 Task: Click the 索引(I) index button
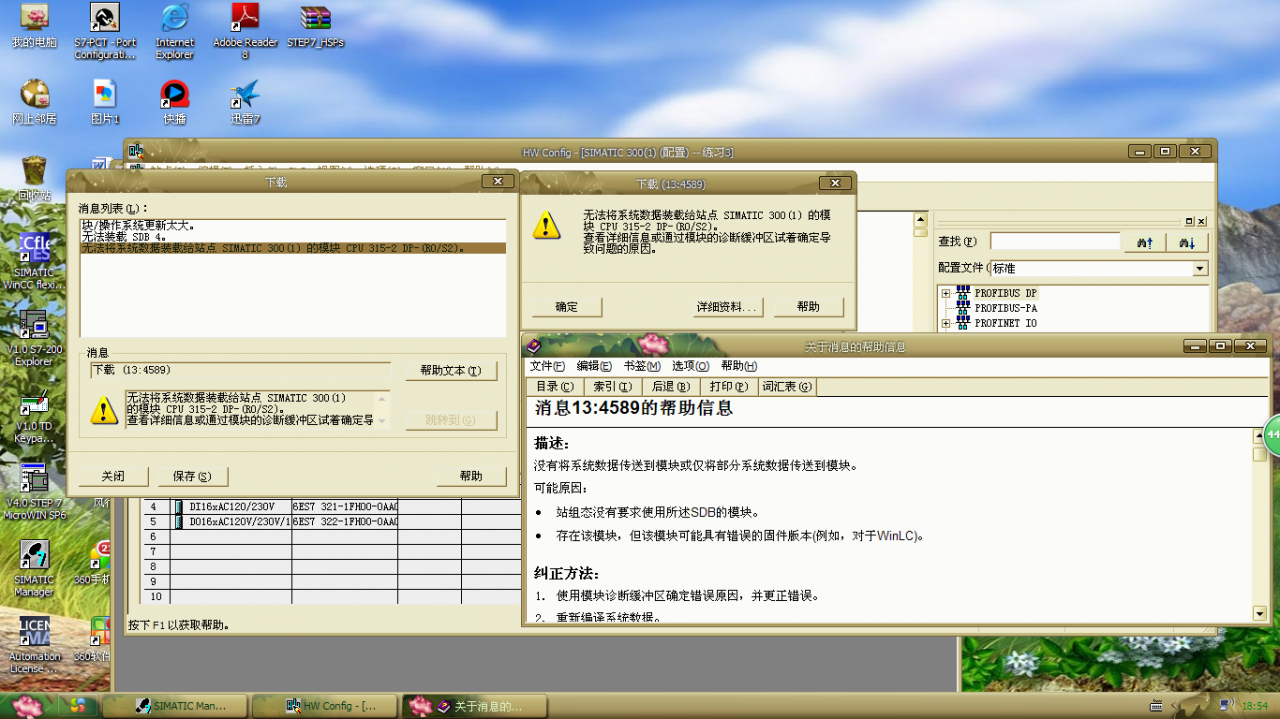pyautogui.click(x=612, y=386)
